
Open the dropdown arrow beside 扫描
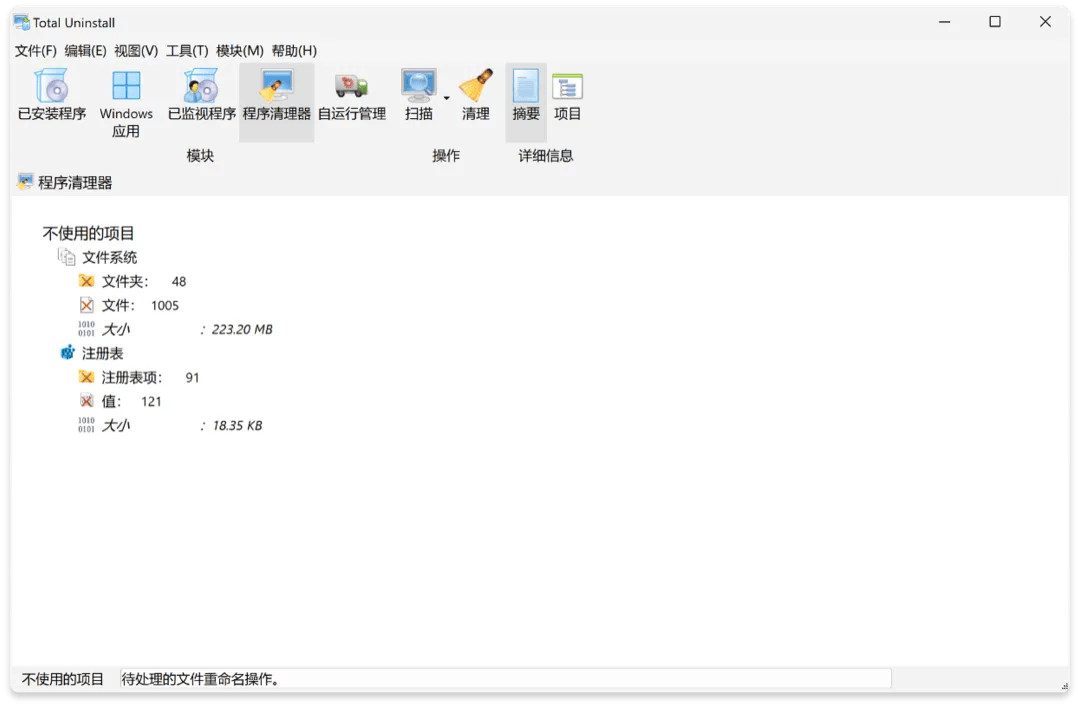click(x=446, y=98)
